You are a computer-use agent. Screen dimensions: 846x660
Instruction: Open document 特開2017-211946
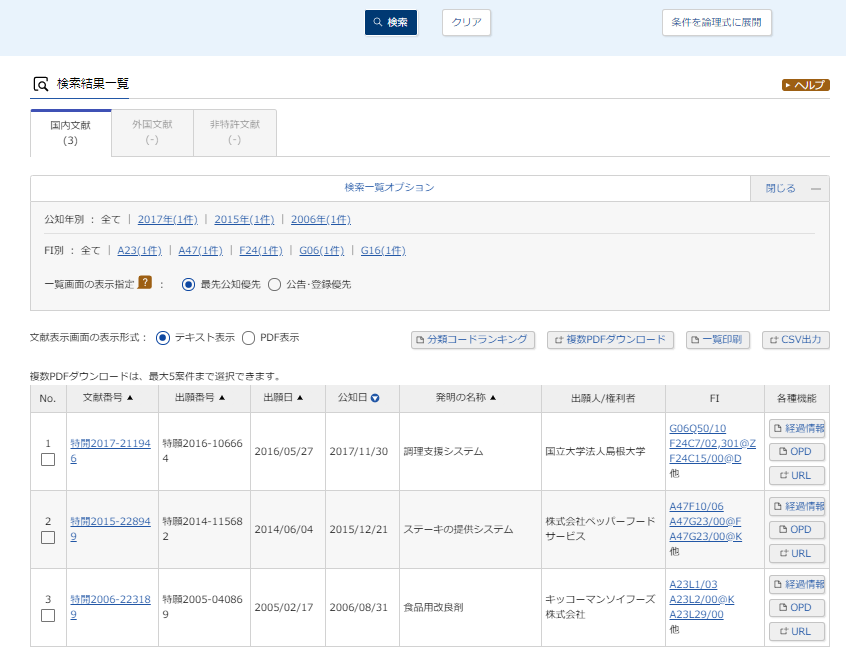click(110, 451)
